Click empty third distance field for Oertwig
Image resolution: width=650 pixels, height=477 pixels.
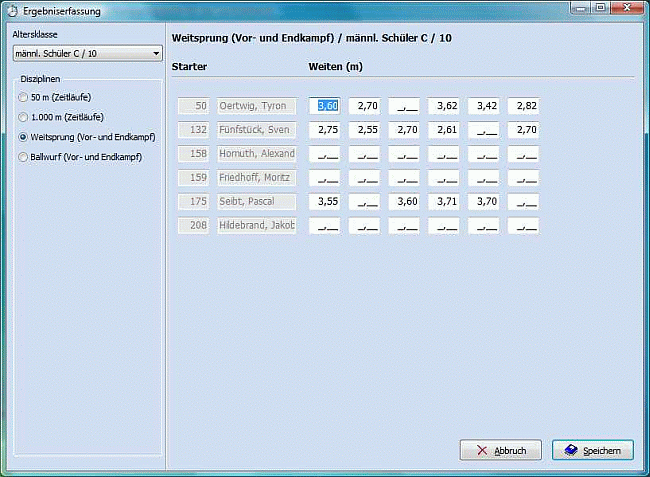404,106
